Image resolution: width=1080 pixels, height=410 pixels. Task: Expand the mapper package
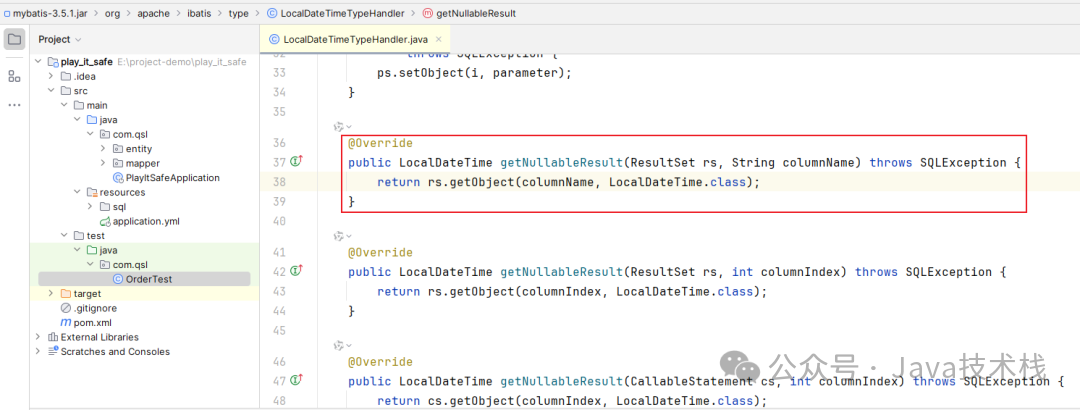103,163
